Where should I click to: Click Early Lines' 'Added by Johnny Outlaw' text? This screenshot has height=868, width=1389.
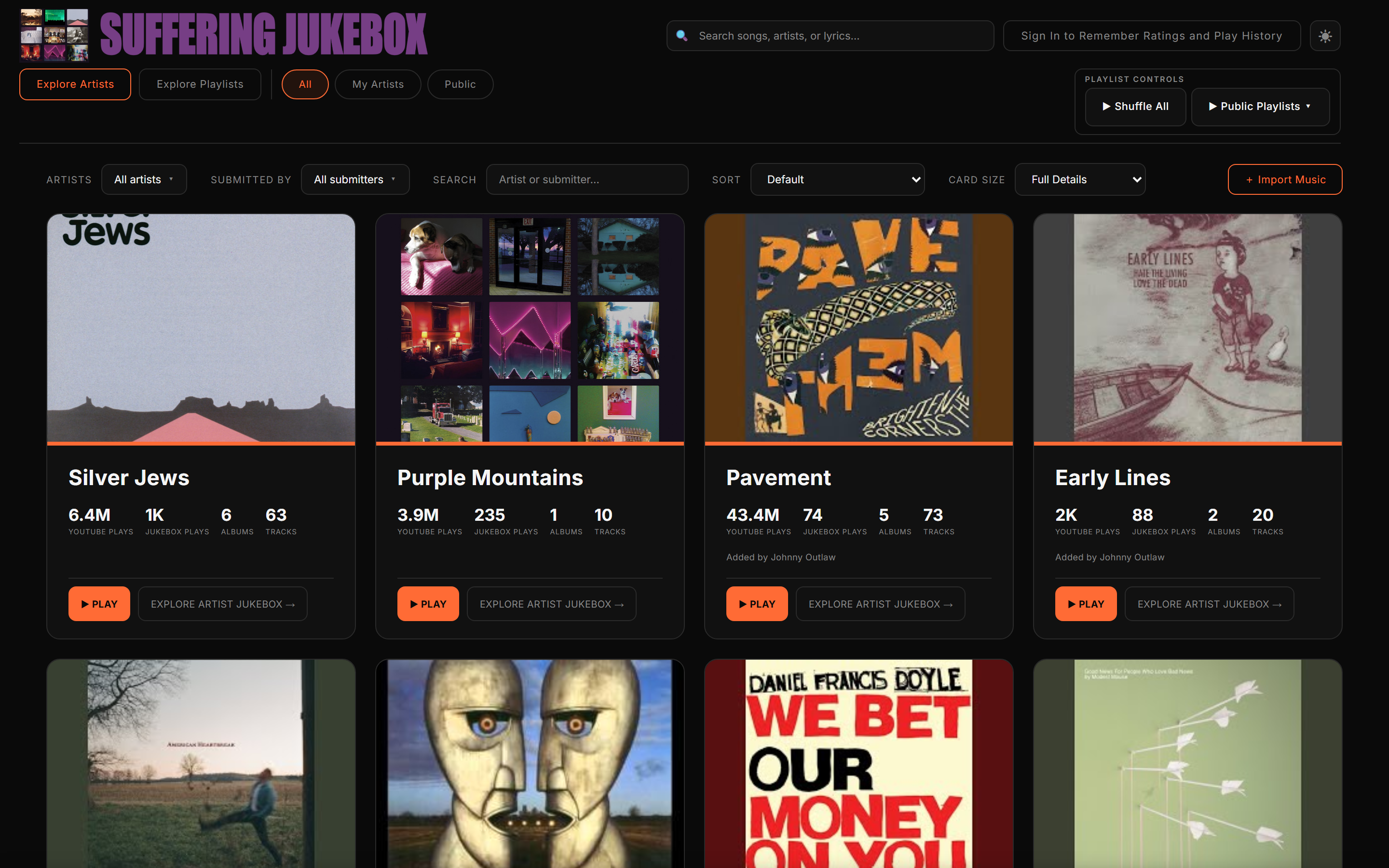click(1109, 557)
